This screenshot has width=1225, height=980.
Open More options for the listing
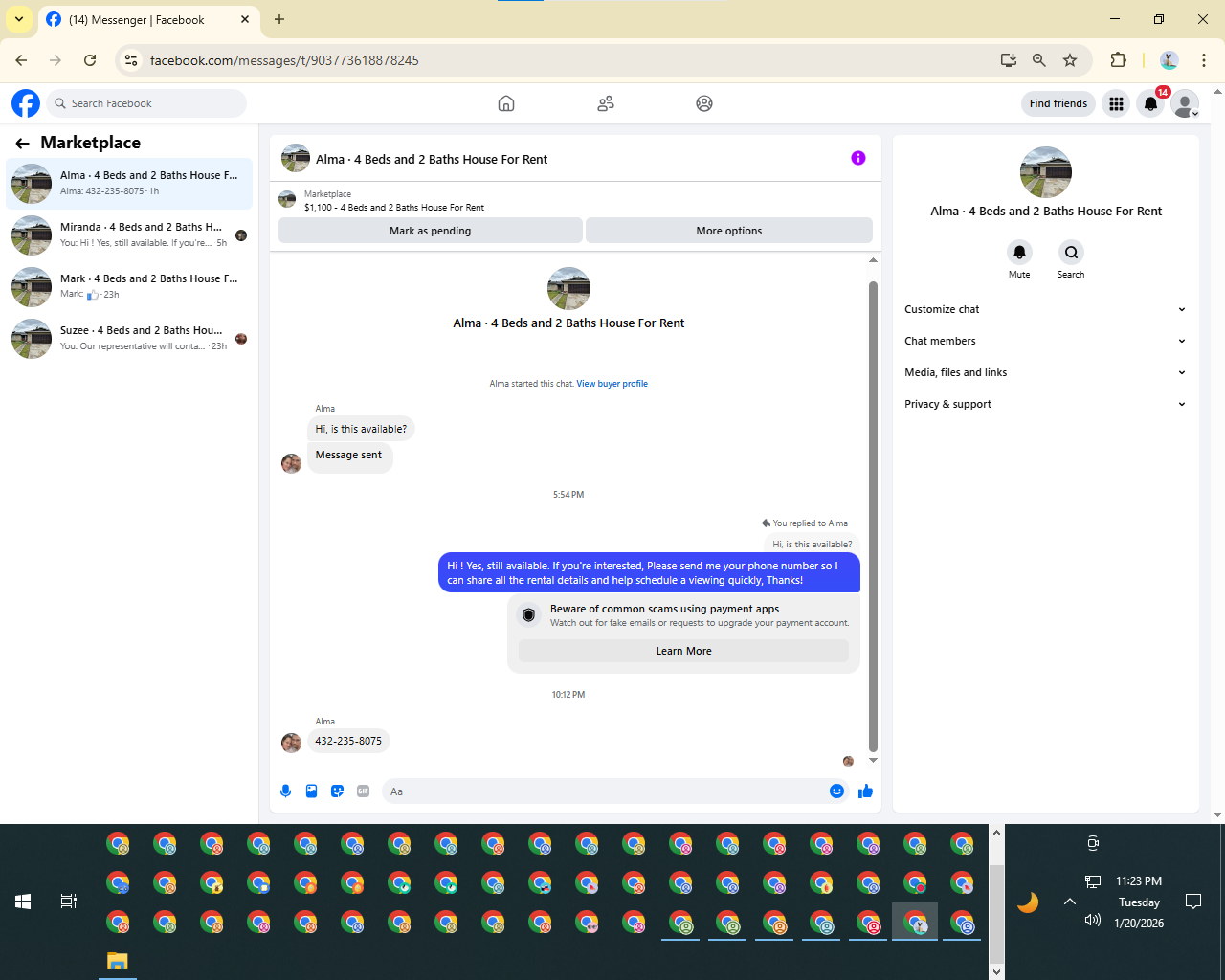tap(729, 231)
